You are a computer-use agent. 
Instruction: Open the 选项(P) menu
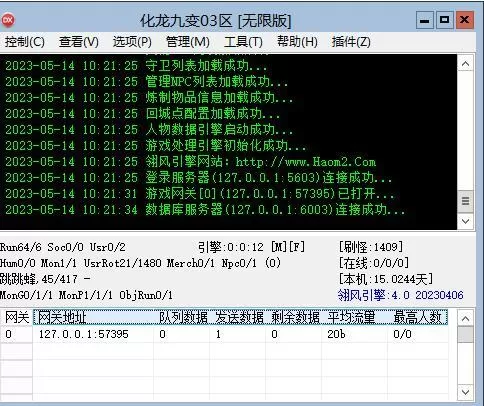132,42
